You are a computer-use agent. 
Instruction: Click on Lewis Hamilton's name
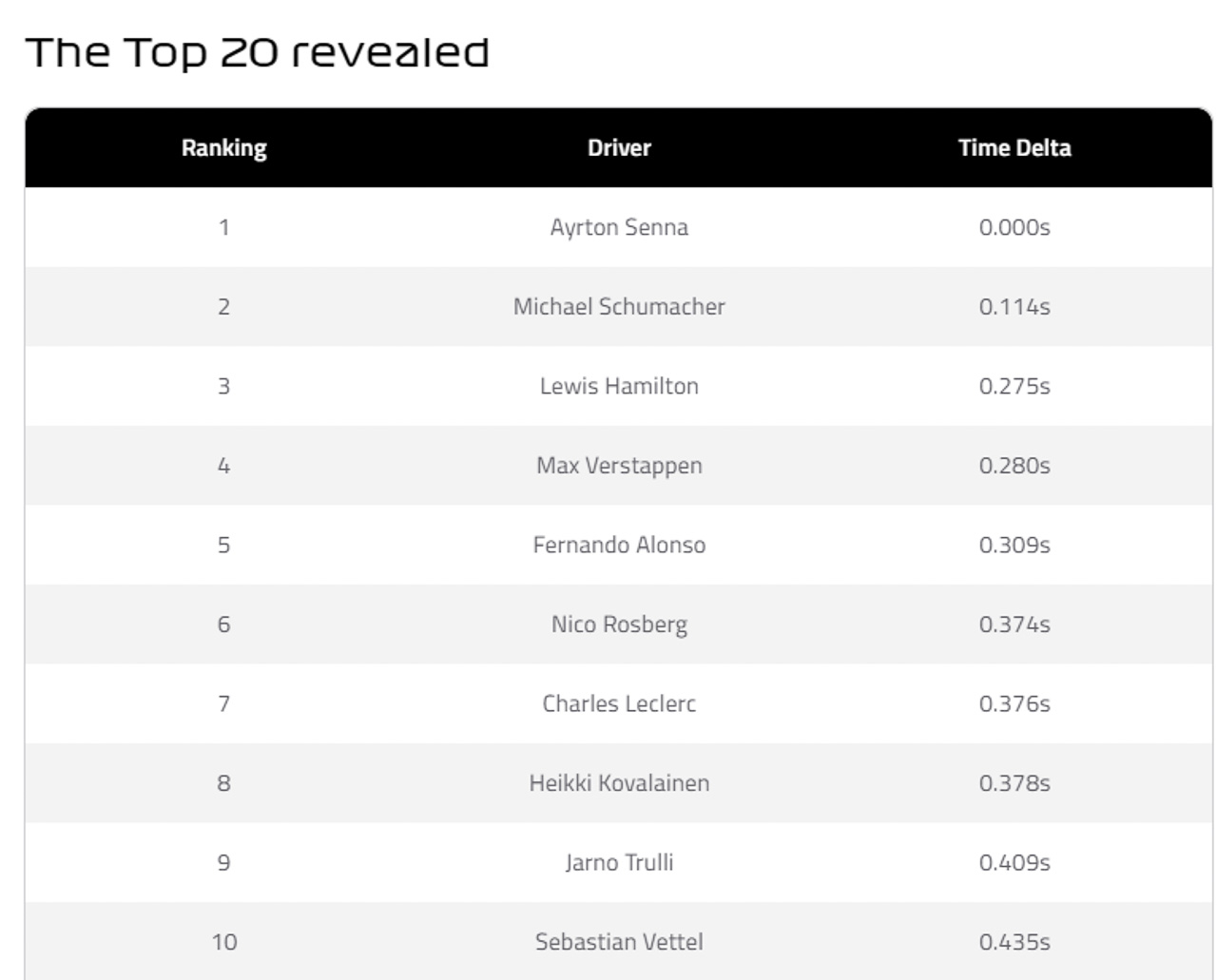coord(619,386)
